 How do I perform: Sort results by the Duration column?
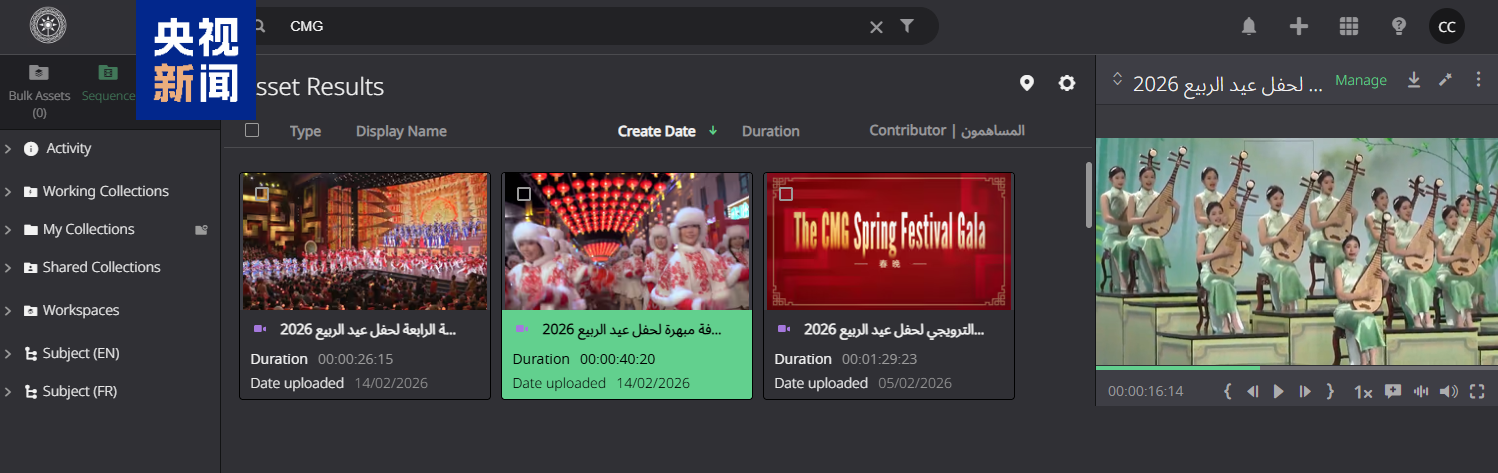(770, 131)
